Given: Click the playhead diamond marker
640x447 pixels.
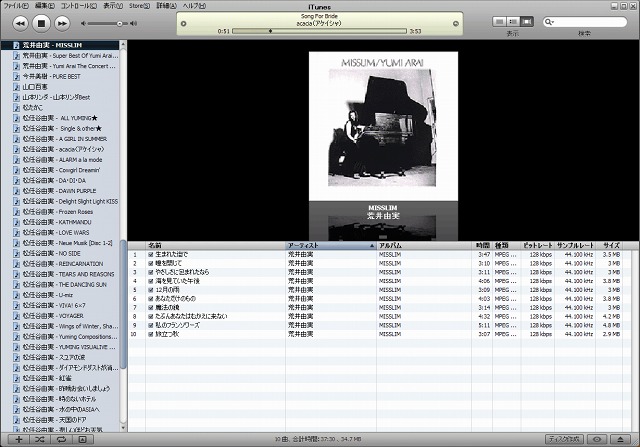Looking at the screenshot, I should click(270, 31).
